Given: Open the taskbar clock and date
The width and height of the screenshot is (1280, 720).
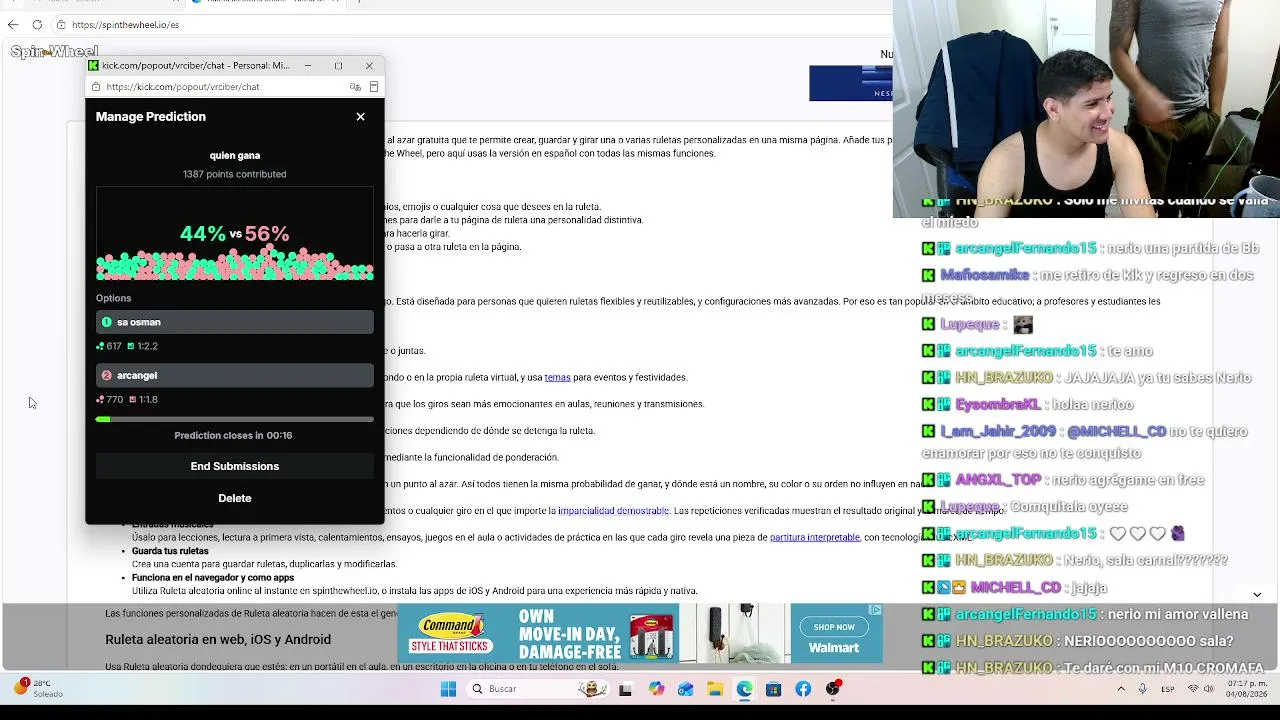Looking at the screenshot, I should point(1247,689).
